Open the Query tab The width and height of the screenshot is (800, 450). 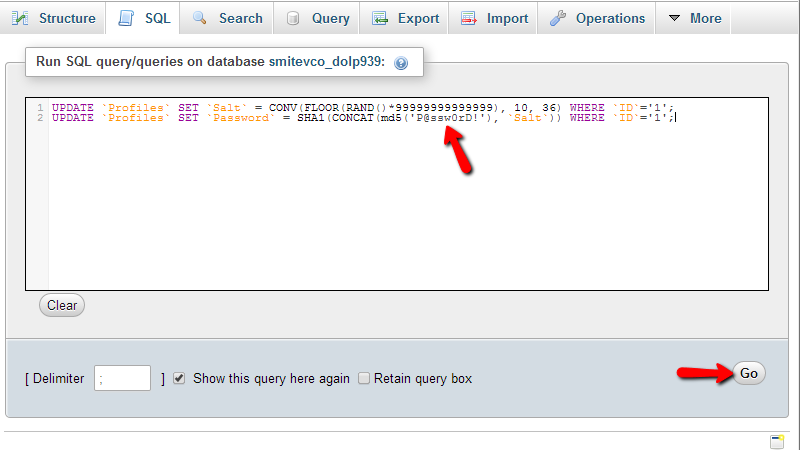click(316, 18)
